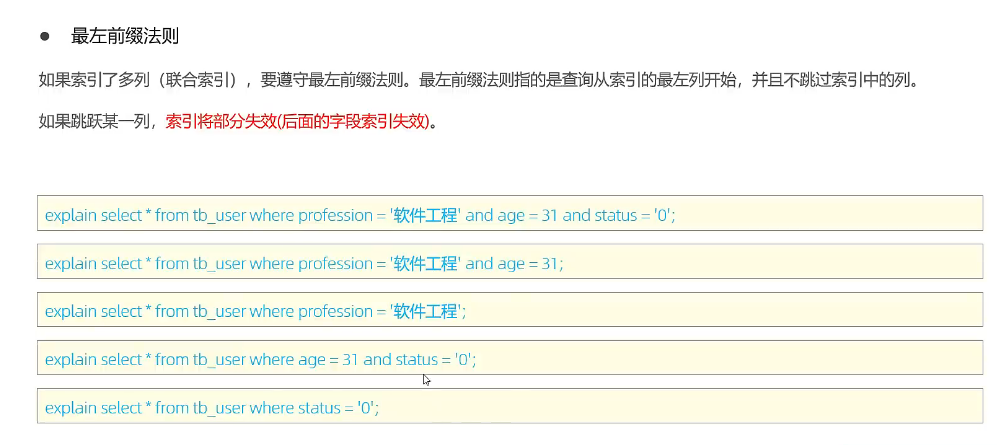Click '软件工程' in the second query
Screen dimensions: 997x445
[x=424, y=263]
